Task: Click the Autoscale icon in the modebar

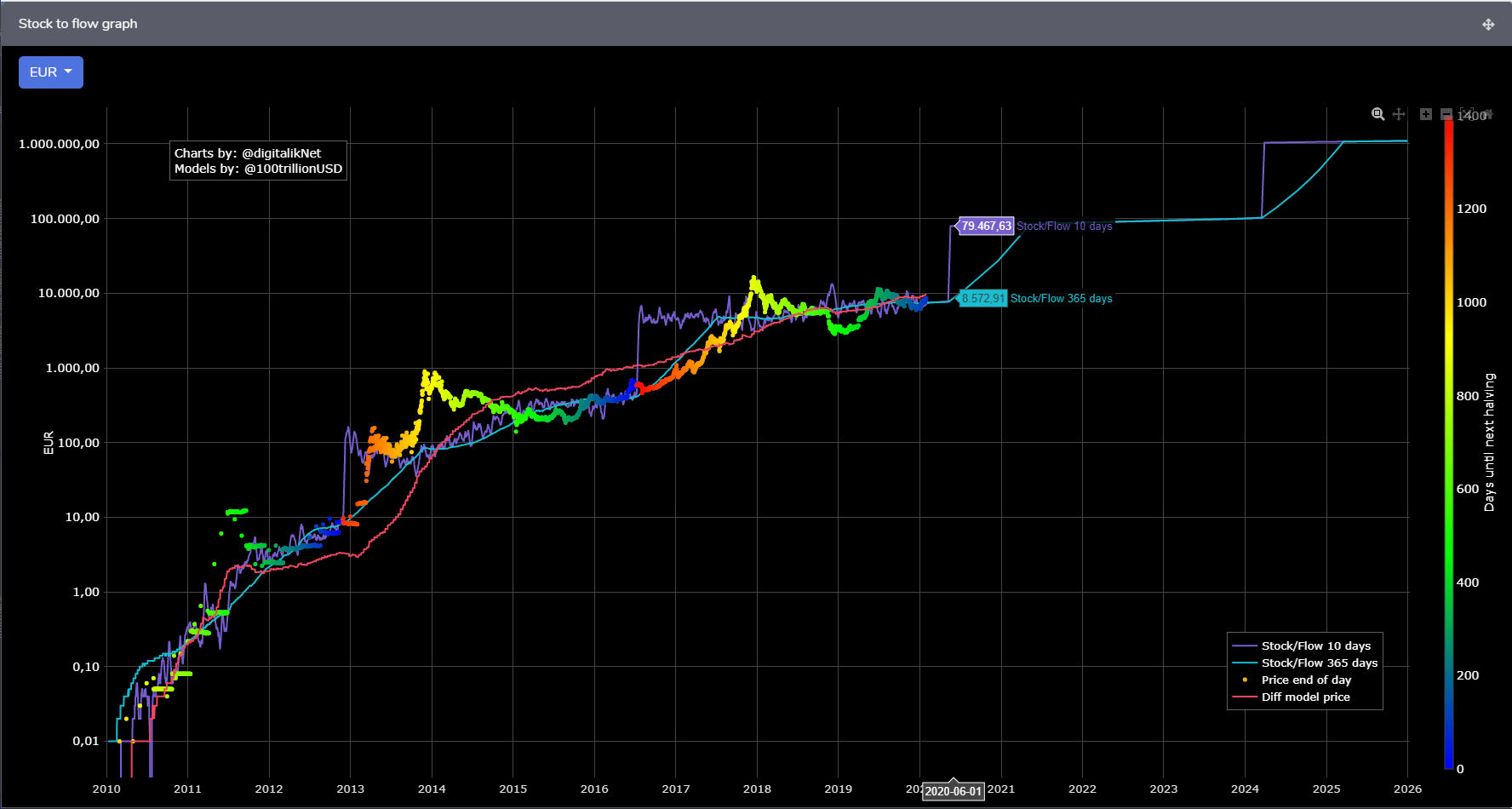Action: [x=1467, y=114]
